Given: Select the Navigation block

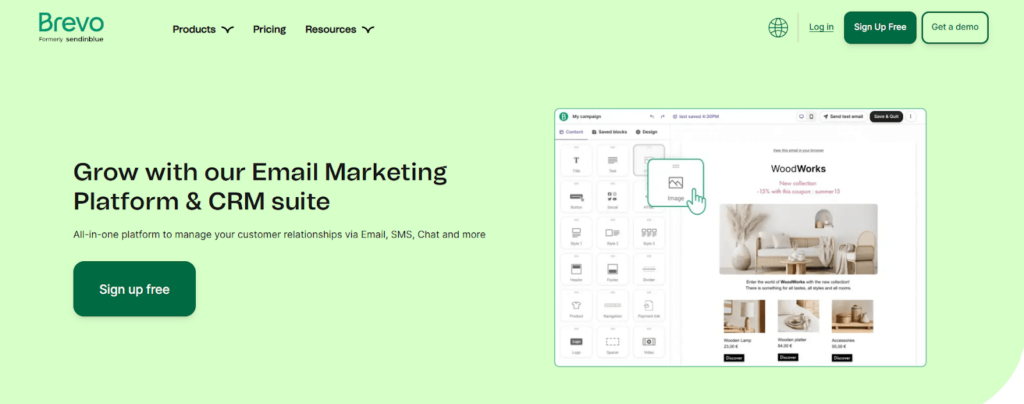Looking at the screenshot, I should click(613, 306).
